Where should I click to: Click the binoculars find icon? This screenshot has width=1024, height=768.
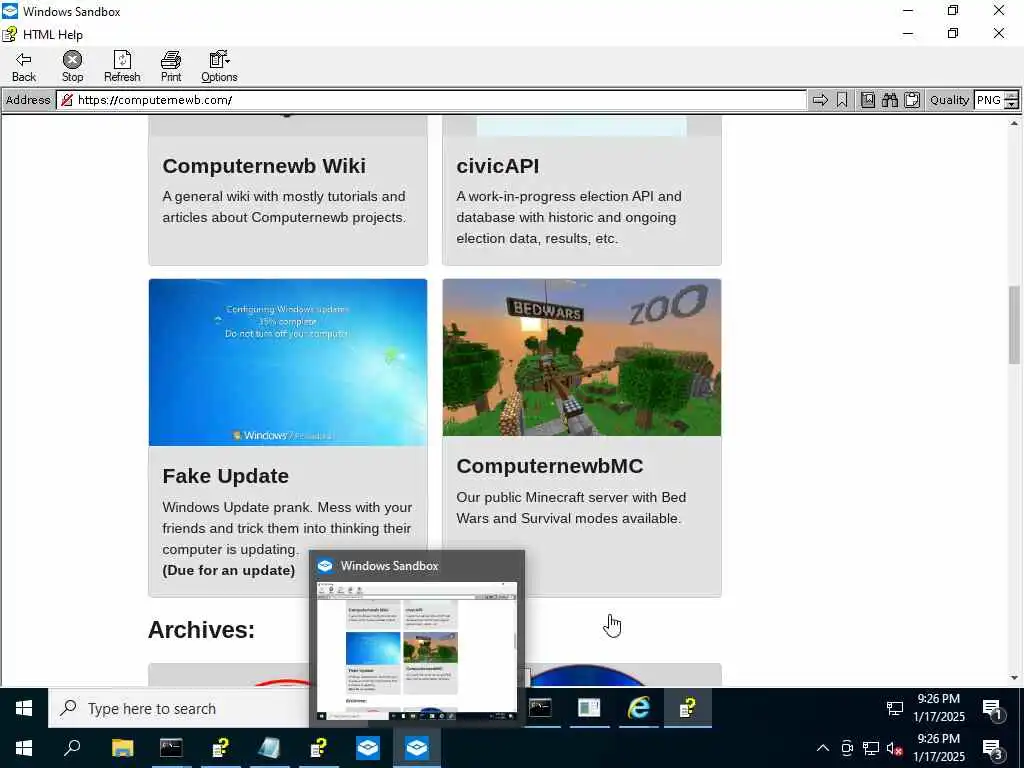click(x=889, y=100)
